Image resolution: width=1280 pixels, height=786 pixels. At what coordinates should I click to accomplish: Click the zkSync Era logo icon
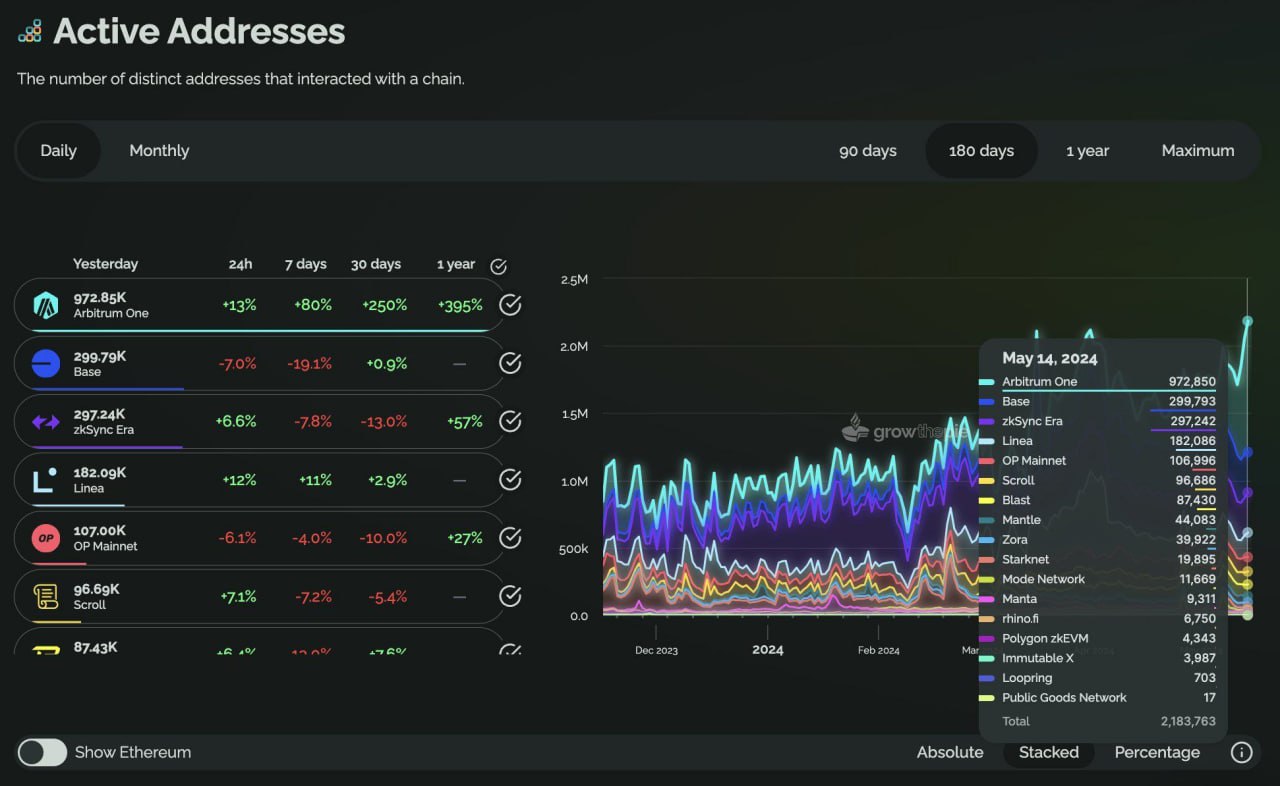coord(46,422)
